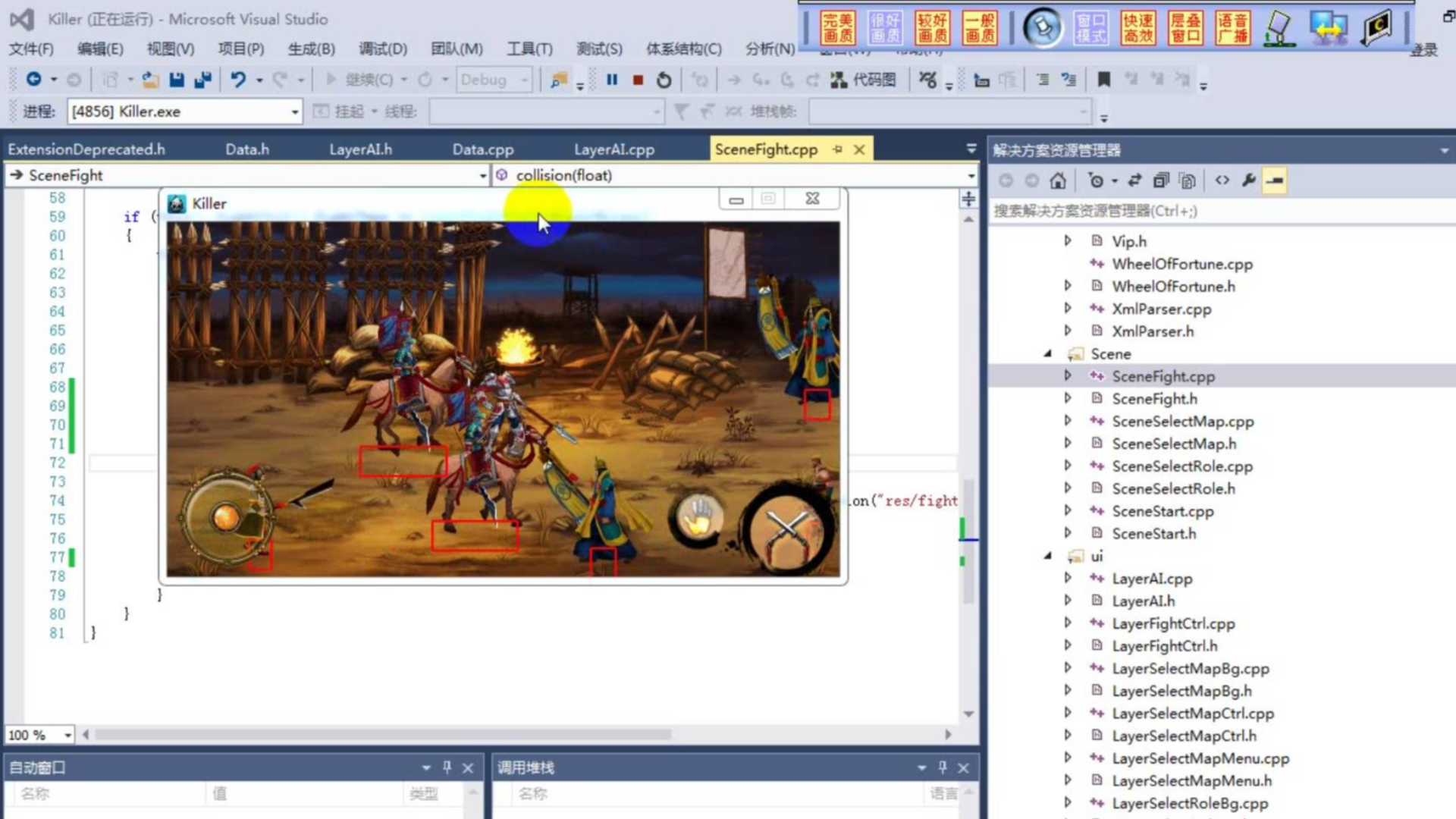The height and width of the screenshot is (819, 1456).
Task: Click the 层叠窗口 button in the top bar
Action: coord(1185,29)
